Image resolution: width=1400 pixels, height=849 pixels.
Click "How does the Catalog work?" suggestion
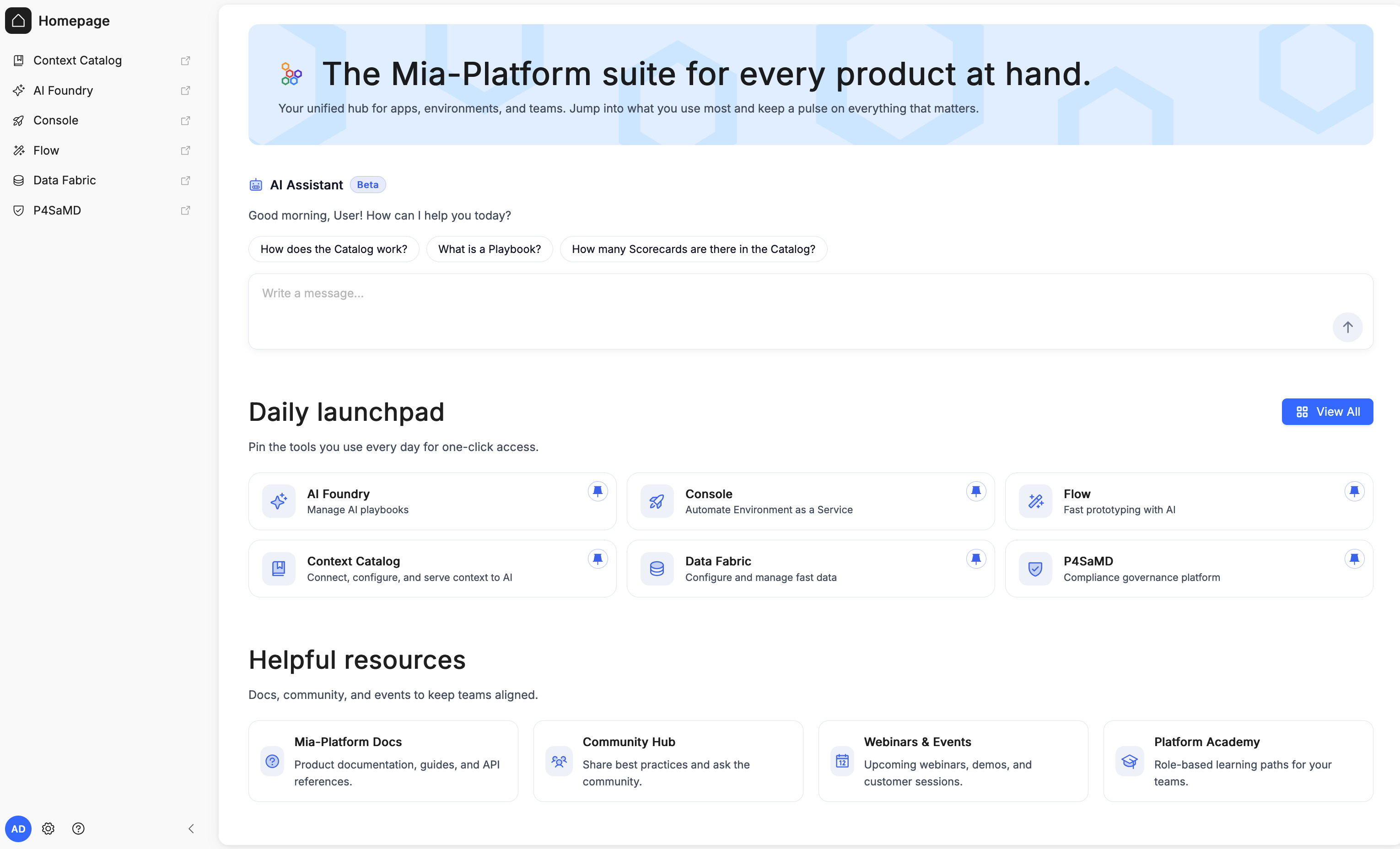[334, 249]
